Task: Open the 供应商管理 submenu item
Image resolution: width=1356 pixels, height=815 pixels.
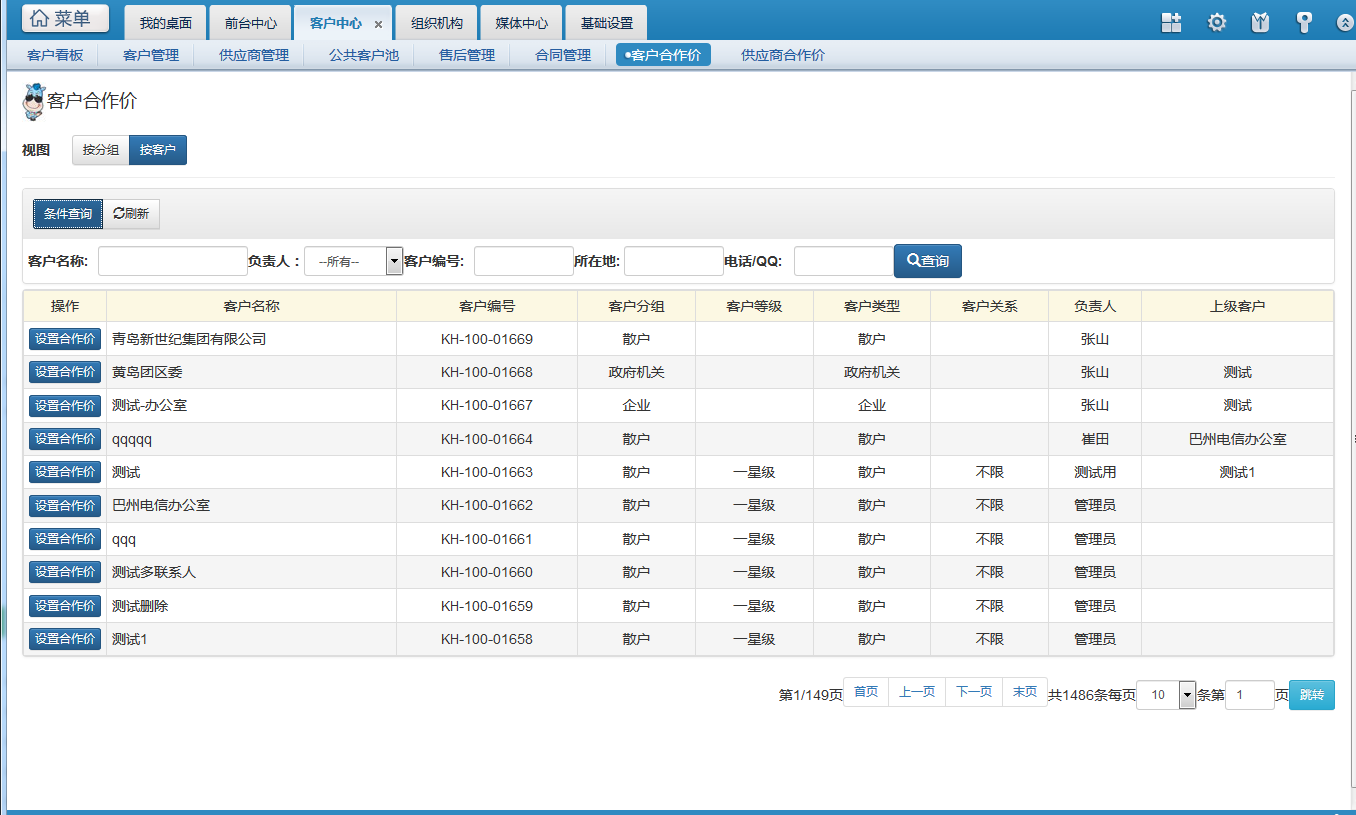Action: [254, 55]
